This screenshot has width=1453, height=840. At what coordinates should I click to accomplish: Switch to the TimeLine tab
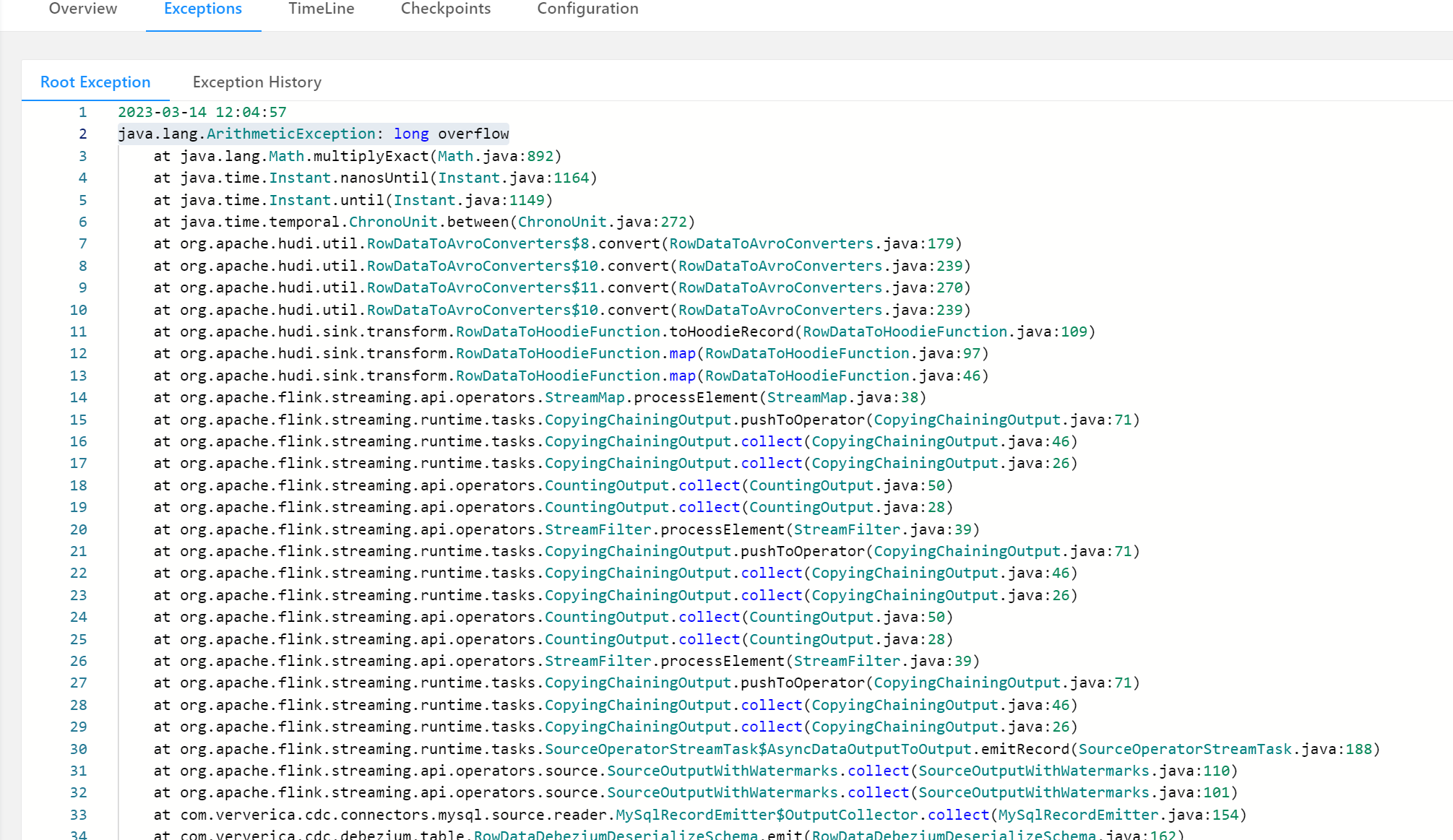(322, 9)
